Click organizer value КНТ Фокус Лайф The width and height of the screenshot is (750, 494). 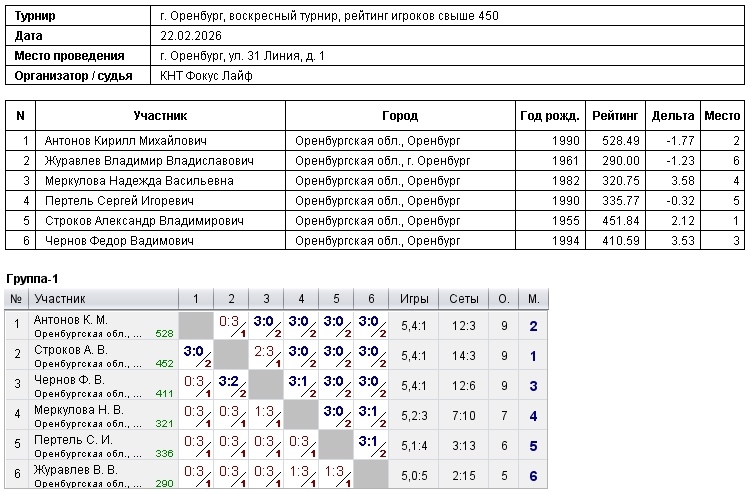click(207, 75)
